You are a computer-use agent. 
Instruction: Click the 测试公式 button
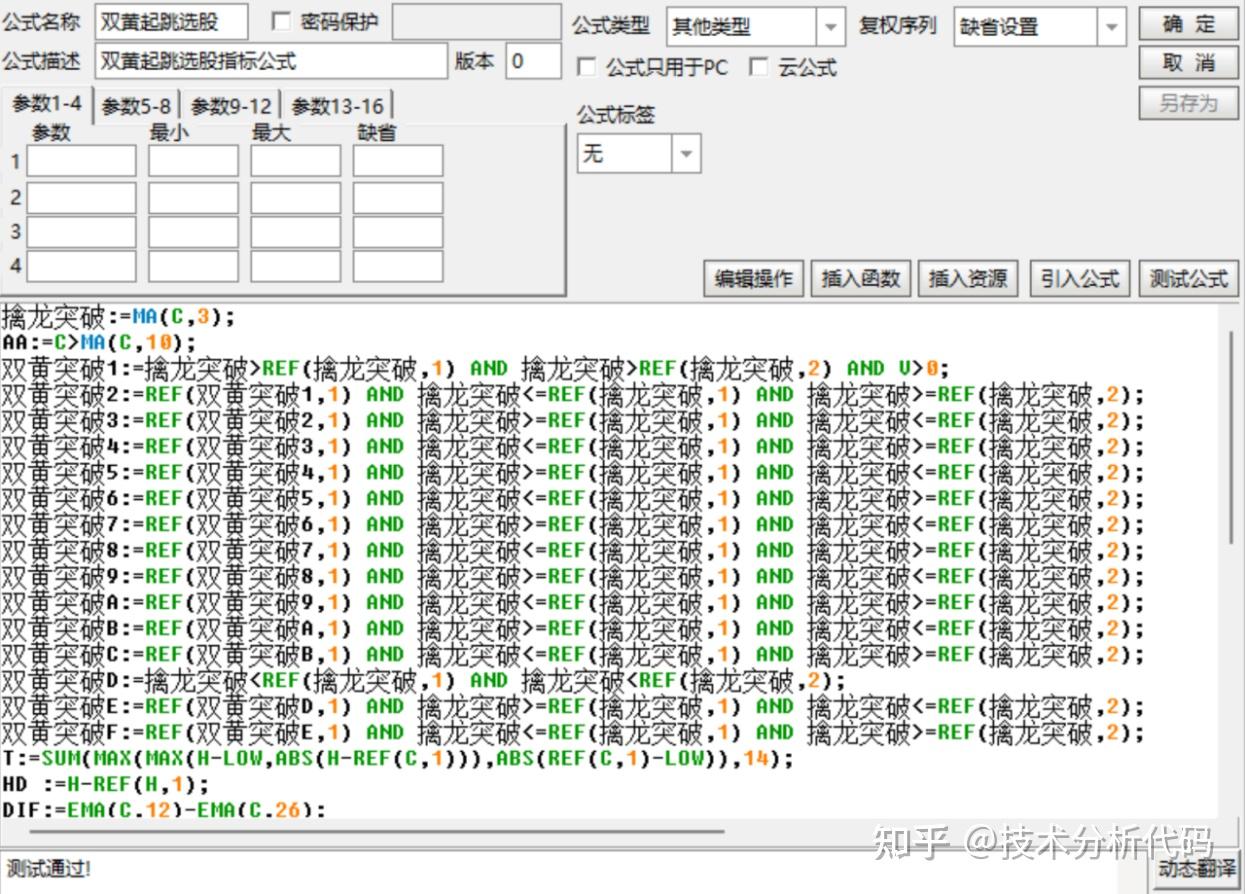[x=1189, y=278]
